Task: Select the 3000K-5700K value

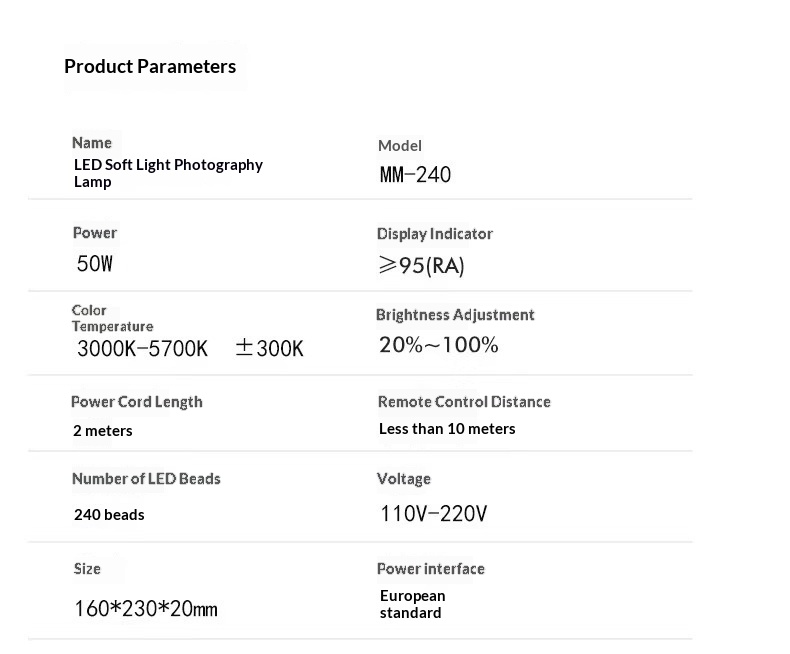Action: [x=142, y=348]
